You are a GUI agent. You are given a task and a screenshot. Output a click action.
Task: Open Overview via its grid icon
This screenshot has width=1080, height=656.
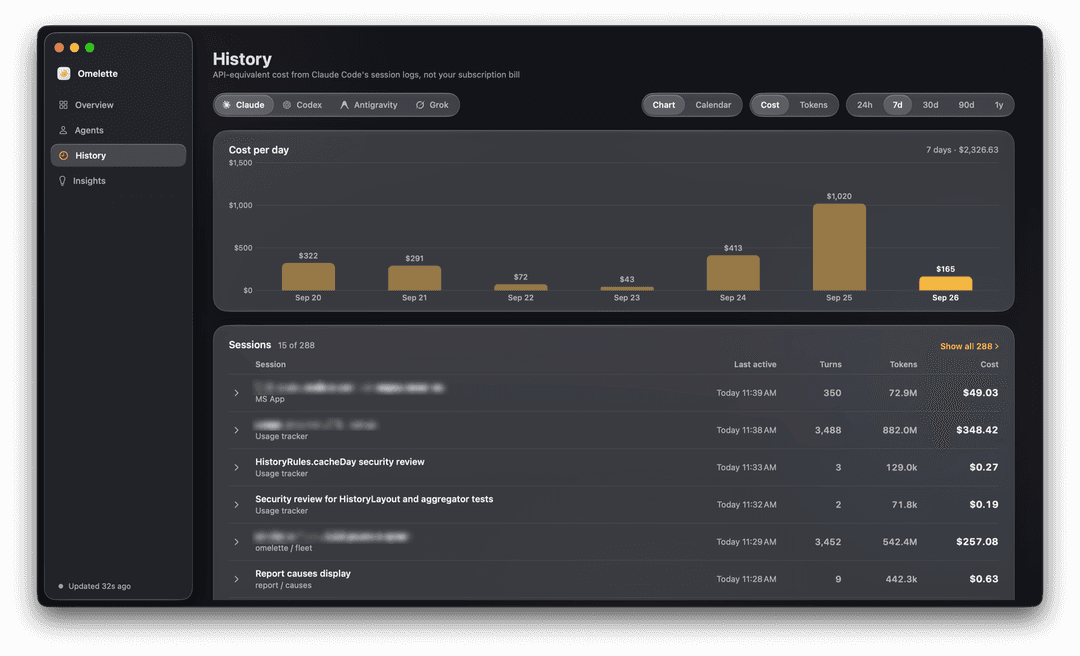point(63,105)
